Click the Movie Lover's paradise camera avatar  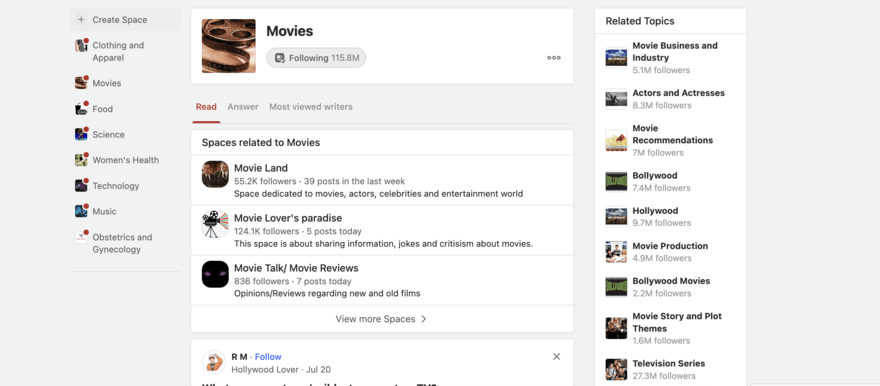216,224
